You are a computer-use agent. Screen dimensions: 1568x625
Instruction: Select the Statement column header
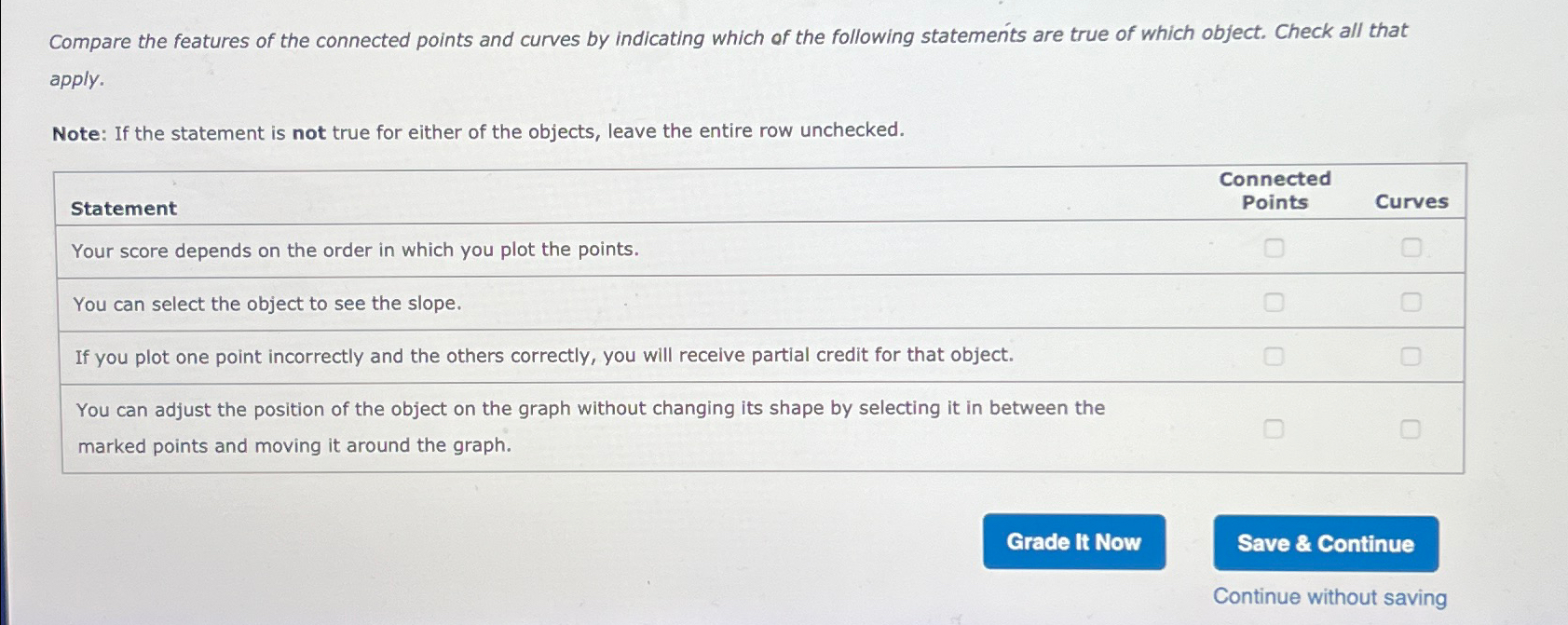pyautogui.click(x=122, y=209)
